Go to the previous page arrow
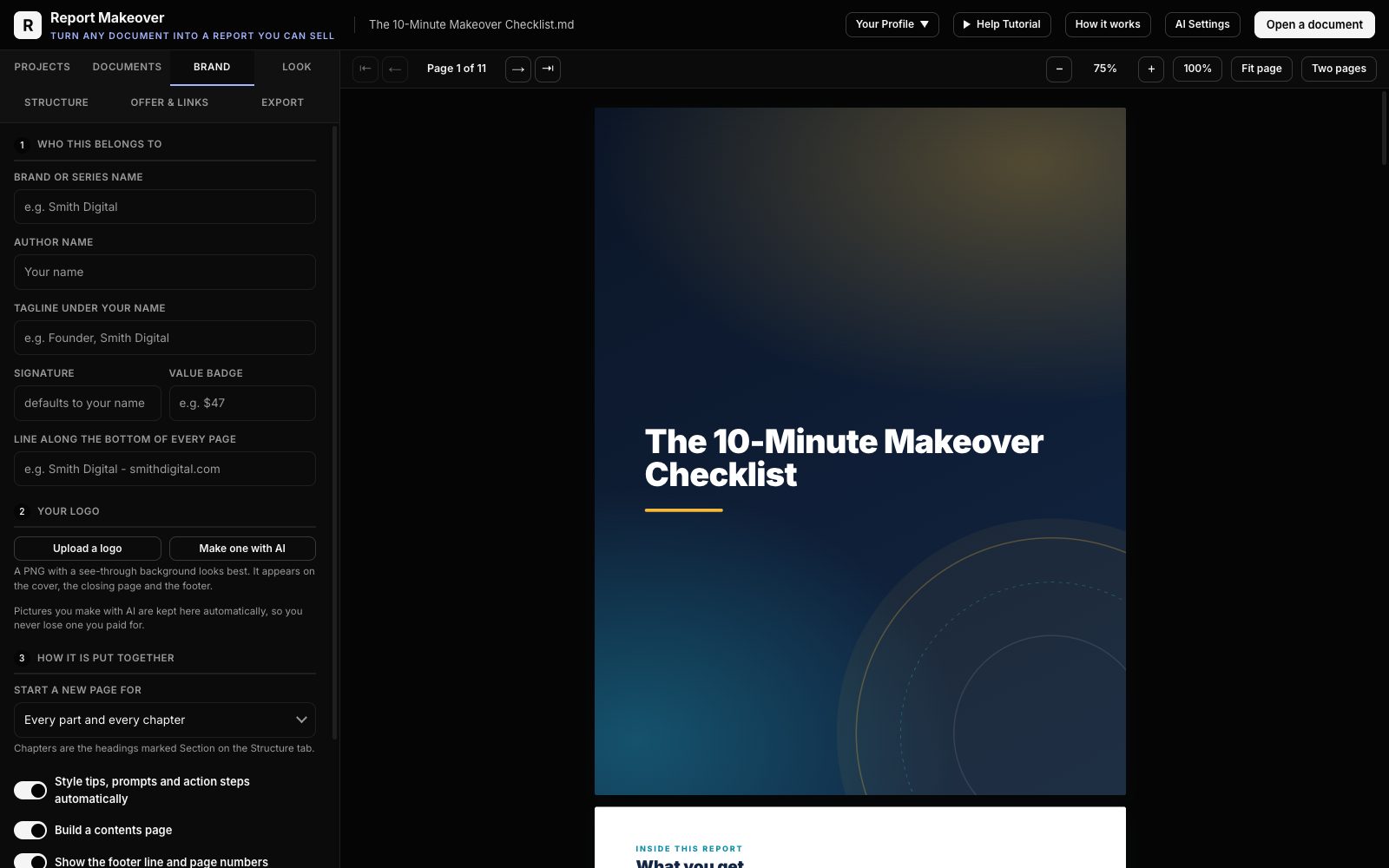The height and width of the screenshot is (868, 1389). (395, 69)
